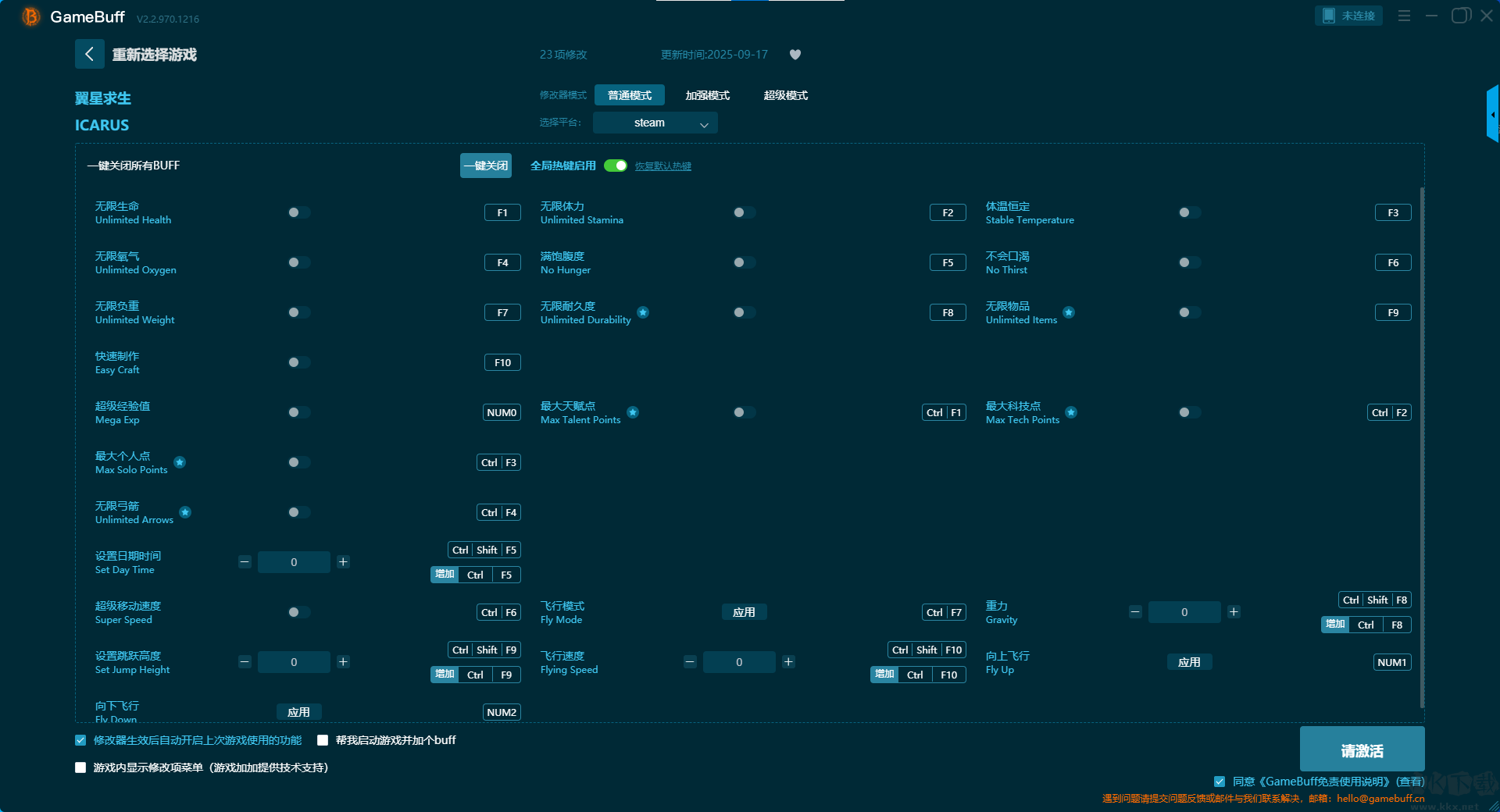This screenshot has width=1500, height=812.
Task: Toggle Unlimited Stamina switch
Action: (744, 212)
